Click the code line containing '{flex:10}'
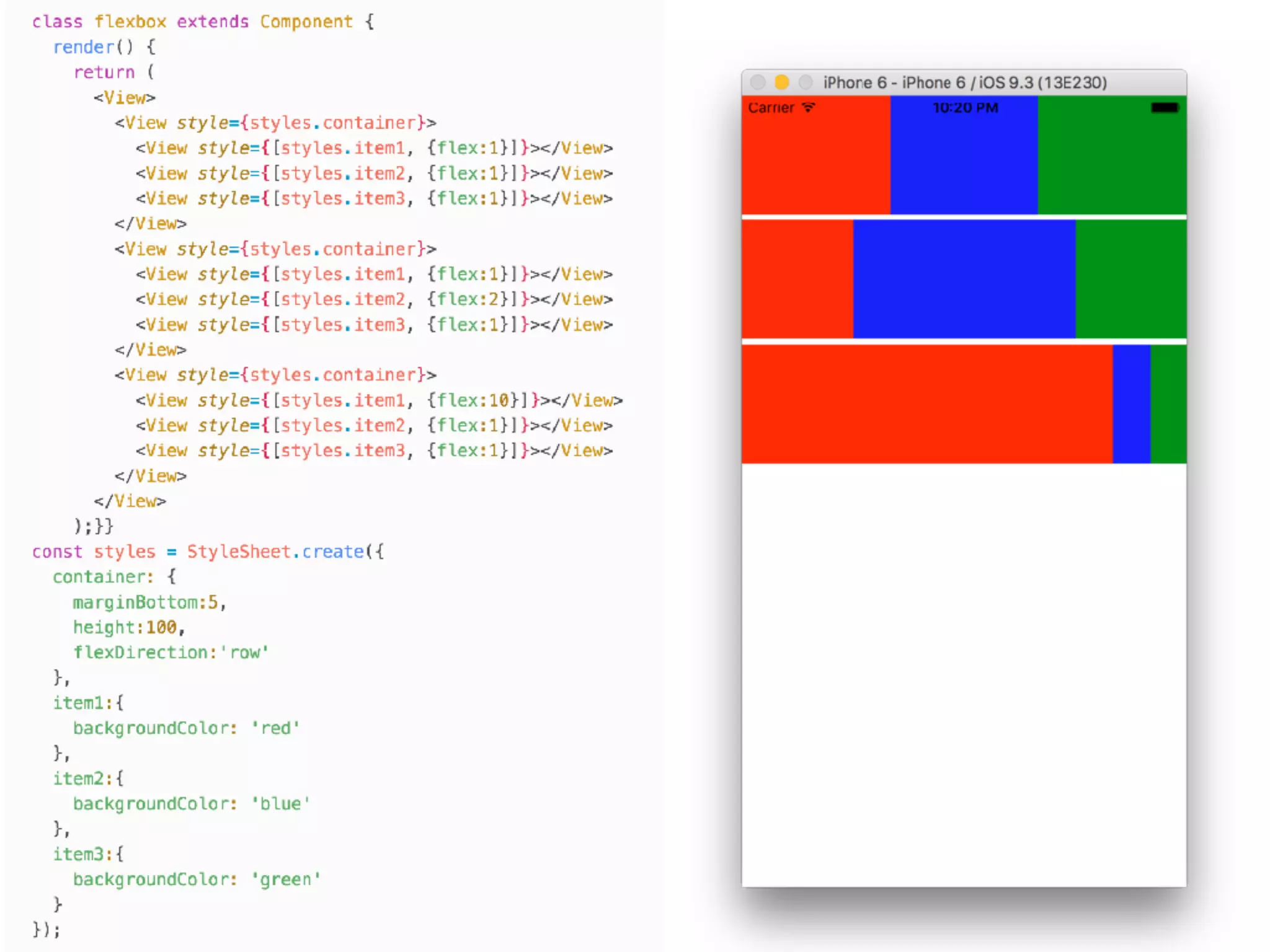 click(x=379, y=400)
